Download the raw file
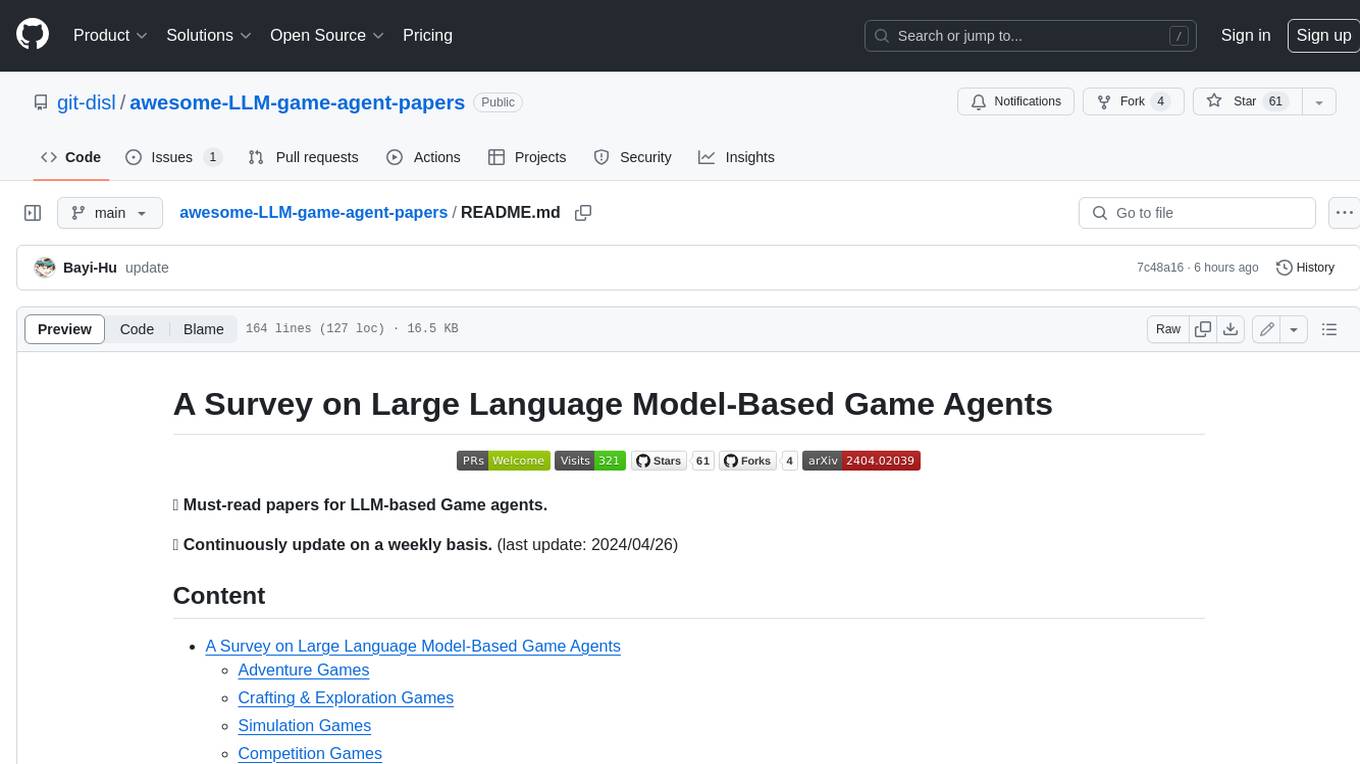 click(x=1231, y=329)
